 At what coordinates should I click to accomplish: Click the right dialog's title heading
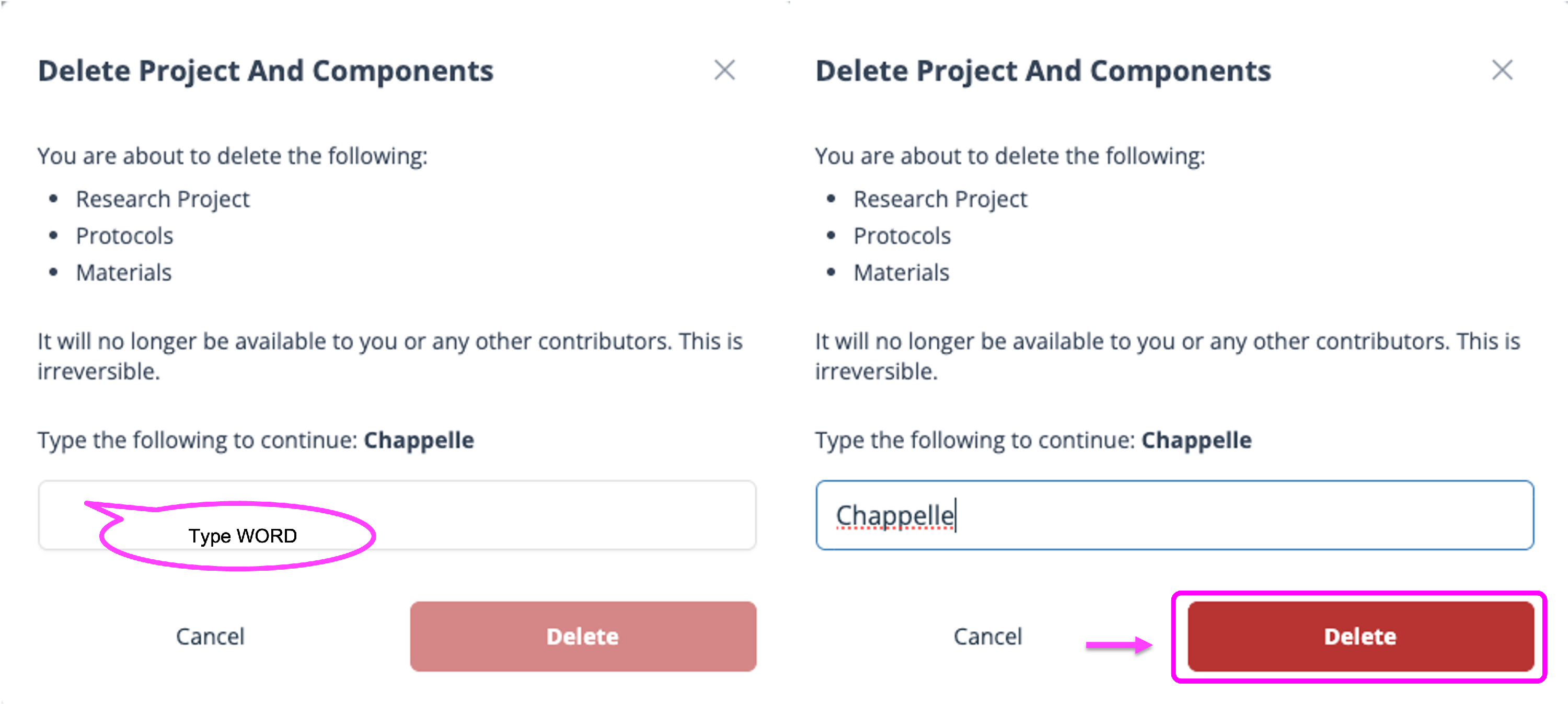(1043, 71)
